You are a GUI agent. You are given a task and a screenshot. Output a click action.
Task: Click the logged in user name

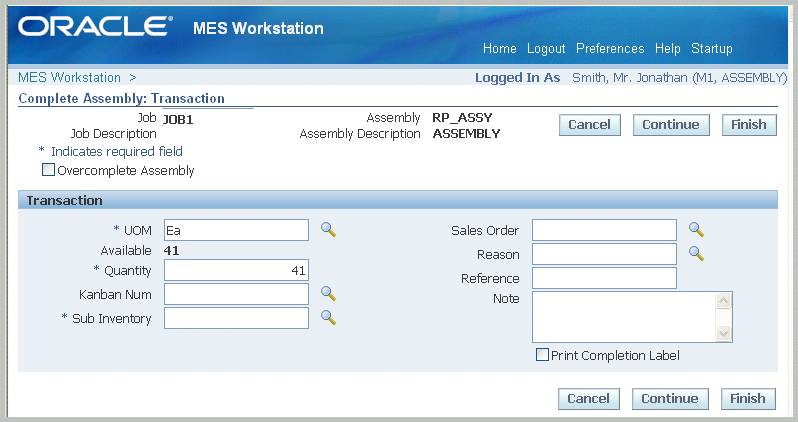pyautogui.click(x=679, y=77)
